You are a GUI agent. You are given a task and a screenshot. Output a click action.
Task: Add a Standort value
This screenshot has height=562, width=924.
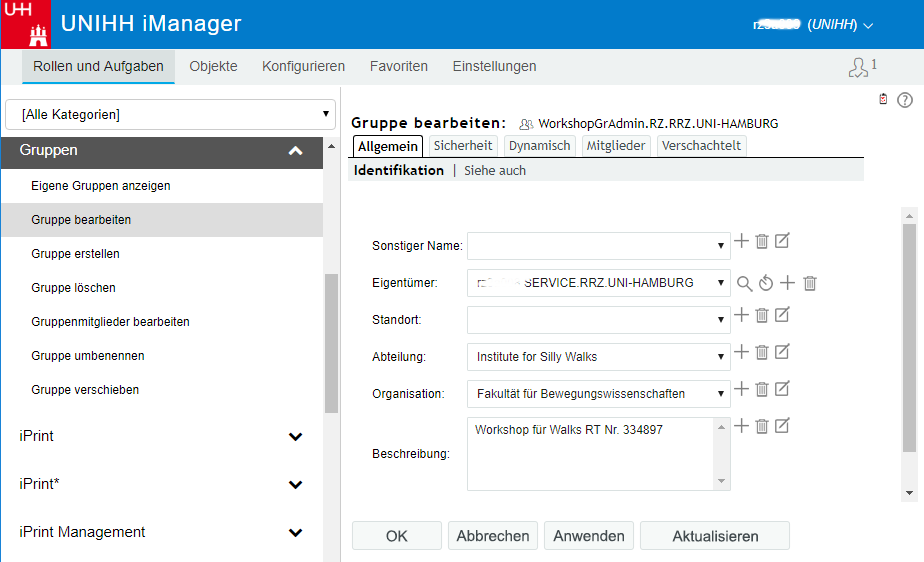(x=741, y=315)
